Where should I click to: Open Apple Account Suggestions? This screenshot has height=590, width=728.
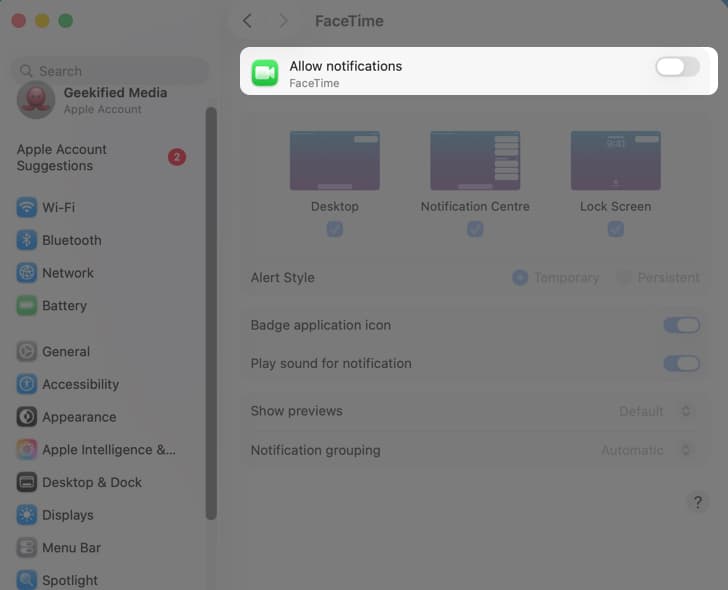[102, 157]
